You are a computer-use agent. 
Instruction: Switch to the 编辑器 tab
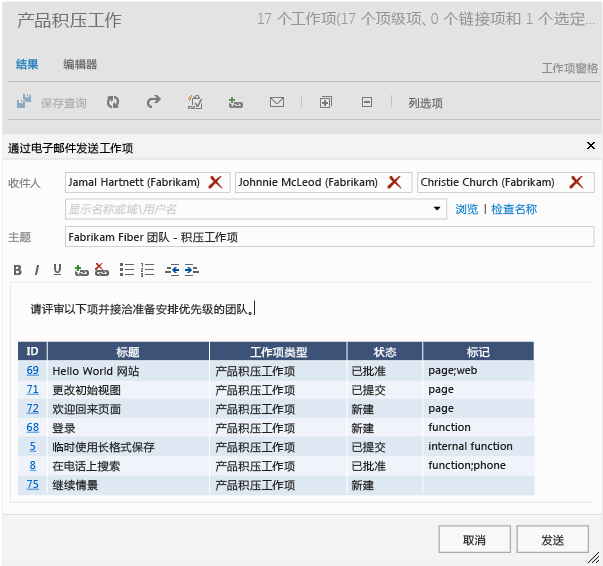point(80,64)
